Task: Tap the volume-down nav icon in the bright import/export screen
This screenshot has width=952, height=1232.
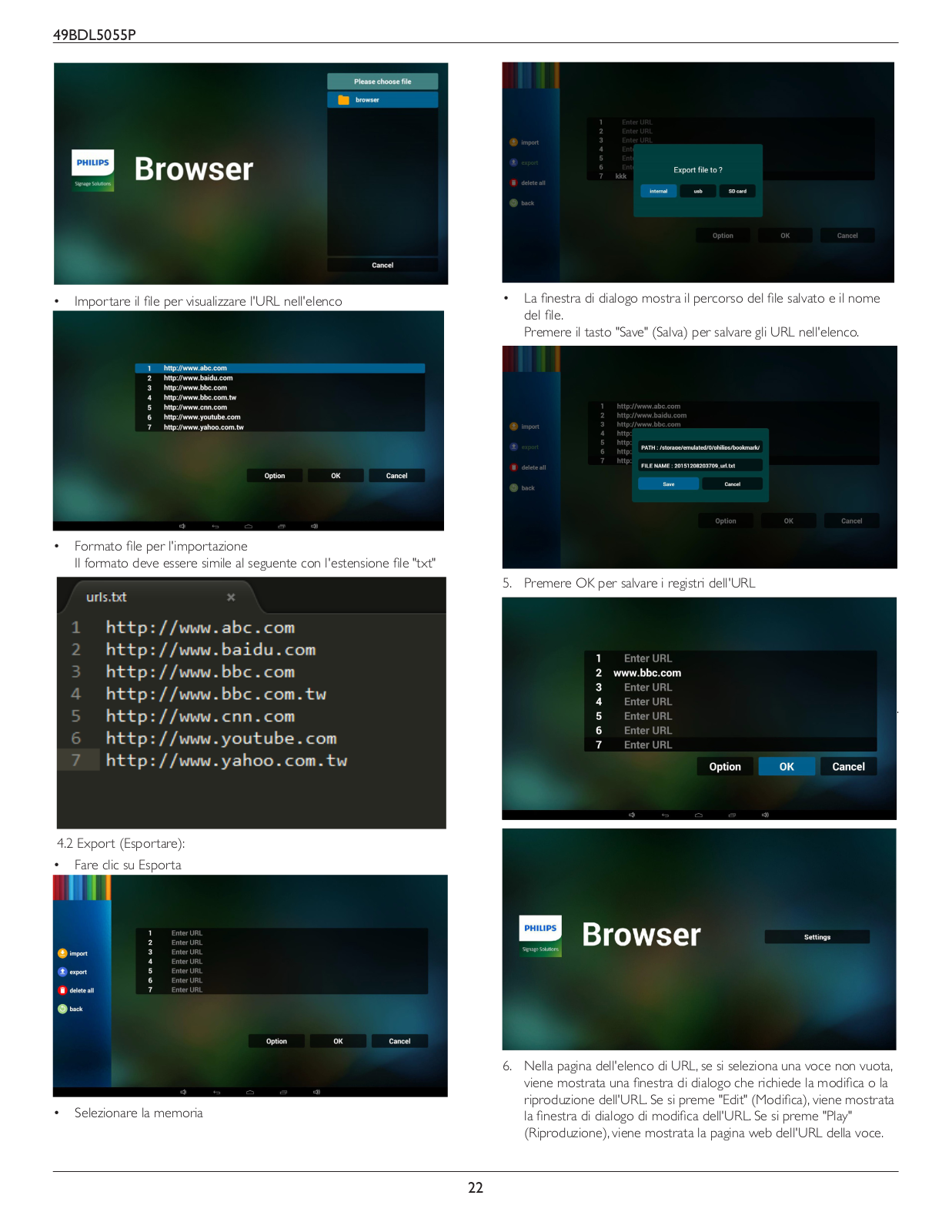Action: tap(183, 1092)
